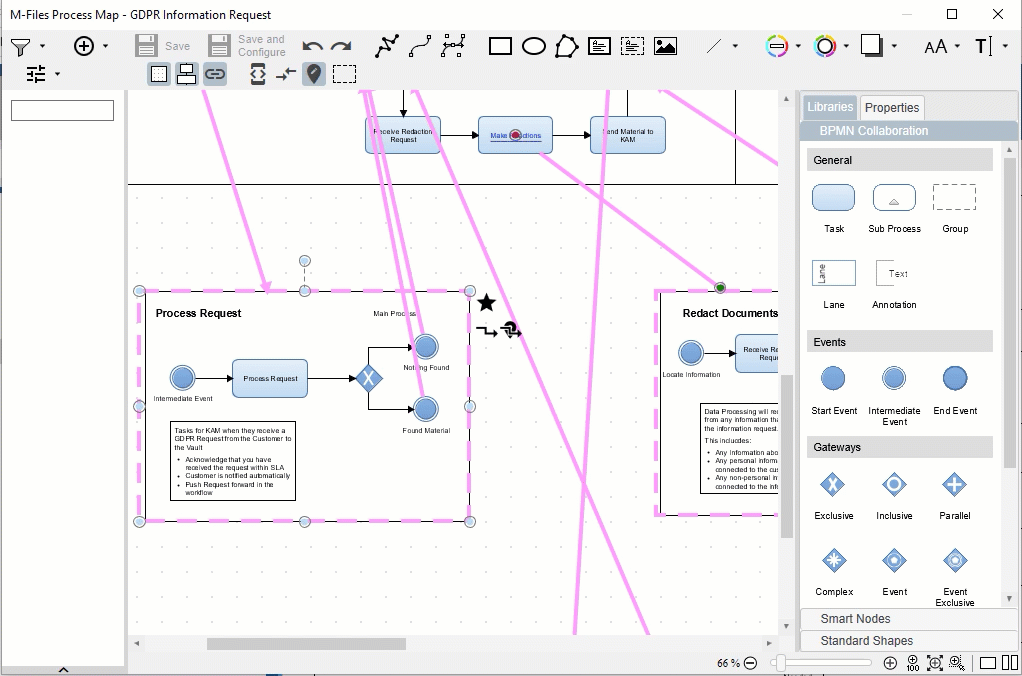Select the ellipse shape tool

pos(534,46)
